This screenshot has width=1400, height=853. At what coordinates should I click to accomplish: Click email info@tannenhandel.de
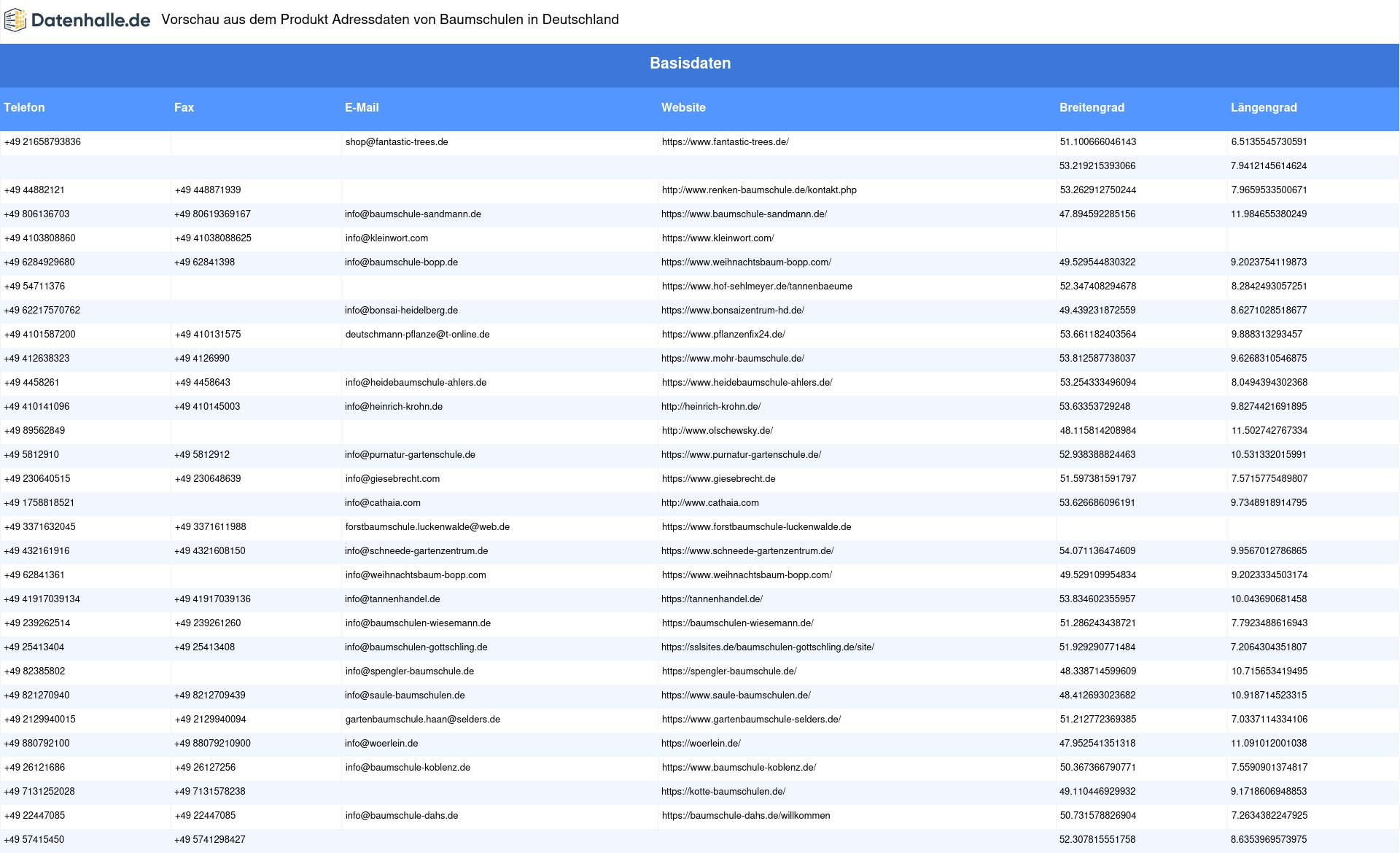[x=392, y=599]
